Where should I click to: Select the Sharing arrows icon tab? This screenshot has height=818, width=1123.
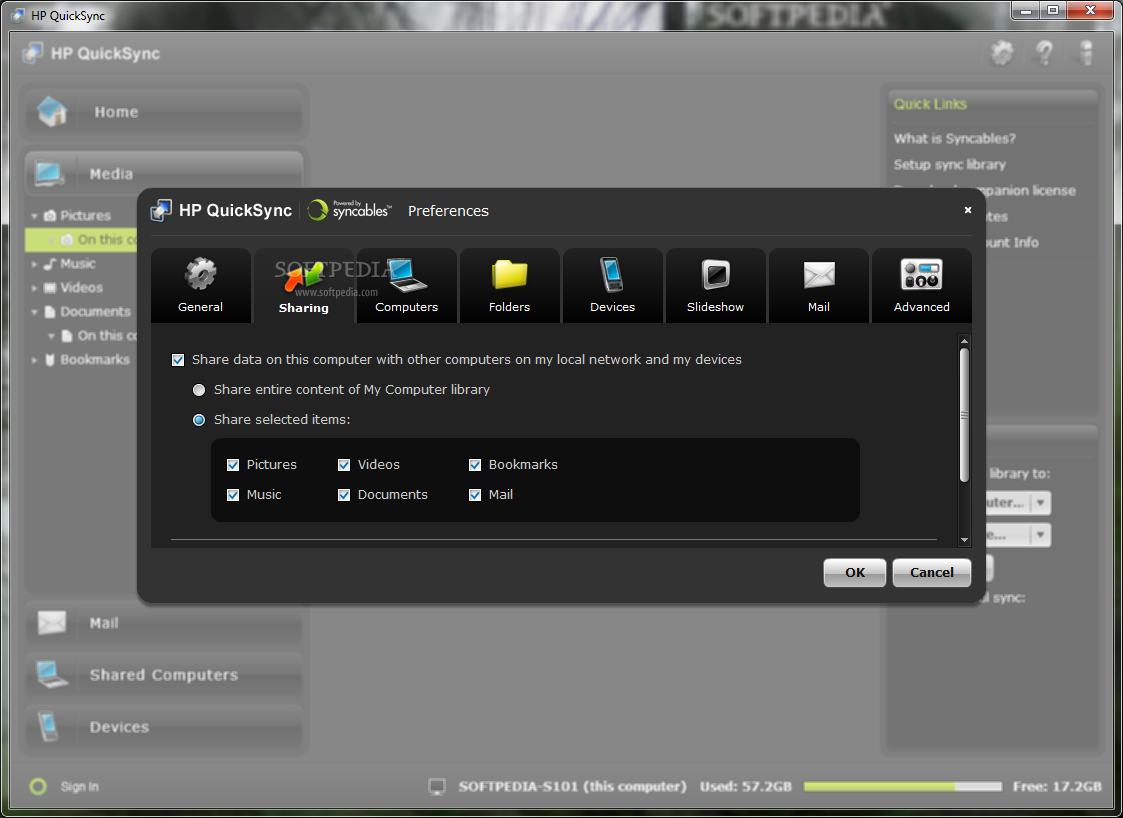(304, 276)
